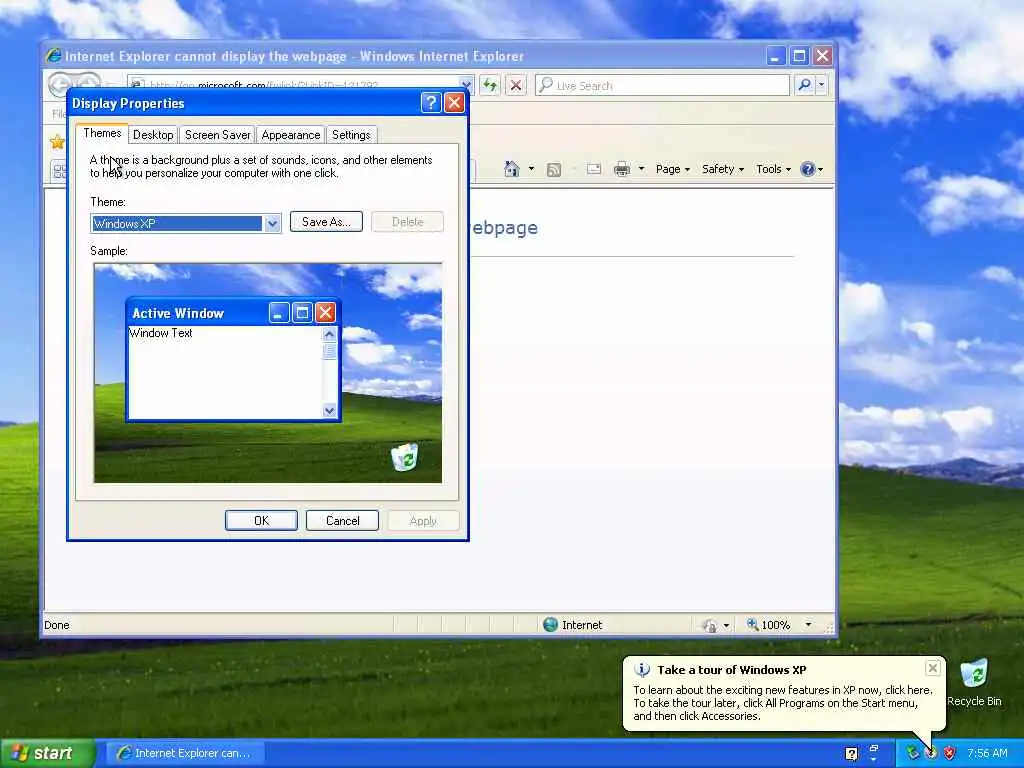Click the Help question mark taskbar icon
The height and width of the screenshot is (768, 1024).
pyautogui.click(x=852, y=754)
